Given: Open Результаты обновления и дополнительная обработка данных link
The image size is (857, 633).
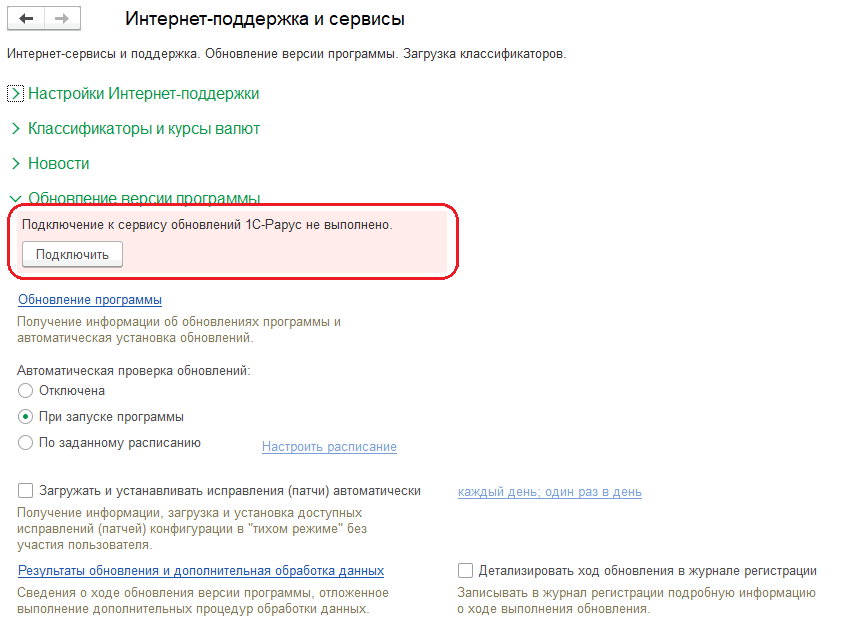Looking at the screenshot, I should [201, 571].
